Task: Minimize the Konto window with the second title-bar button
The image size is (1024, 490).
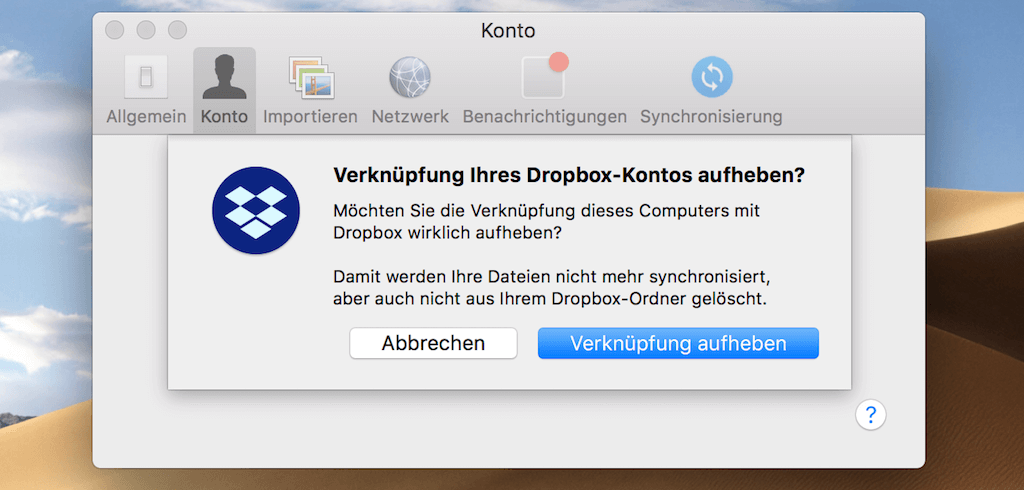Action: tap(146, 30)
